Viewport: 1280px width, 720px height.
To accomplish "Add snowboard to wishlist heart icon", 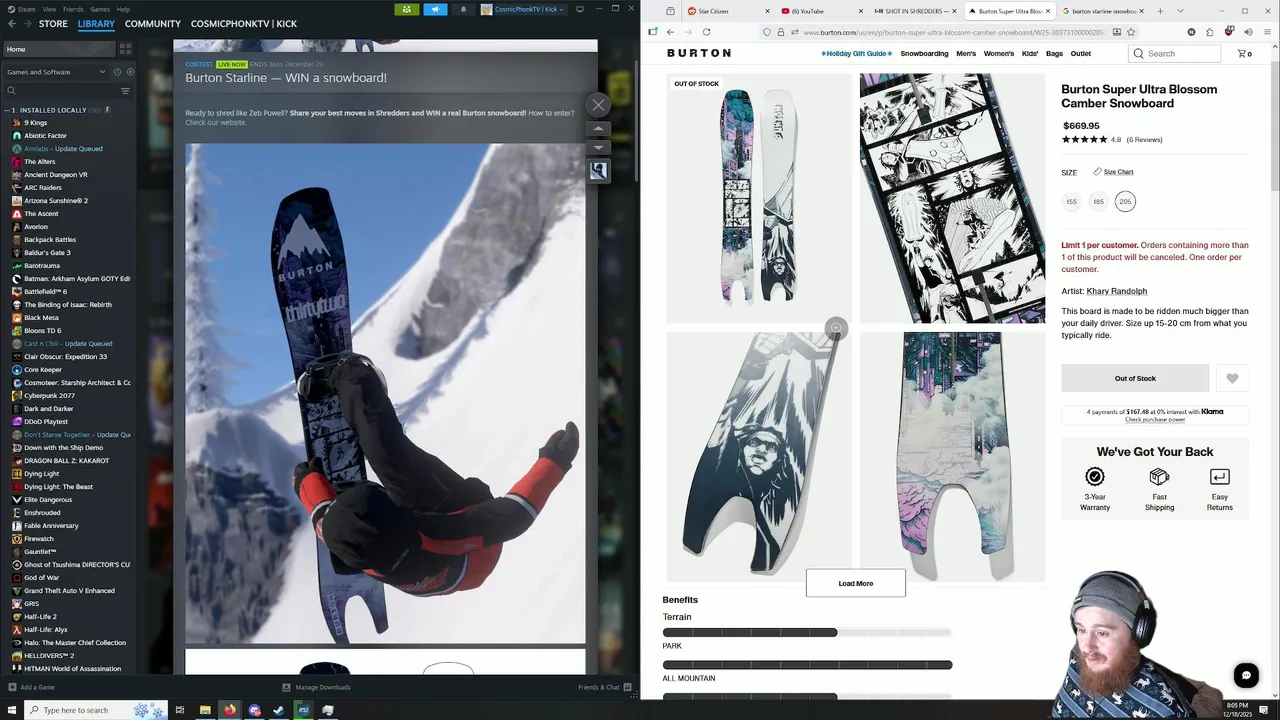I will (x=1232, y=378).
